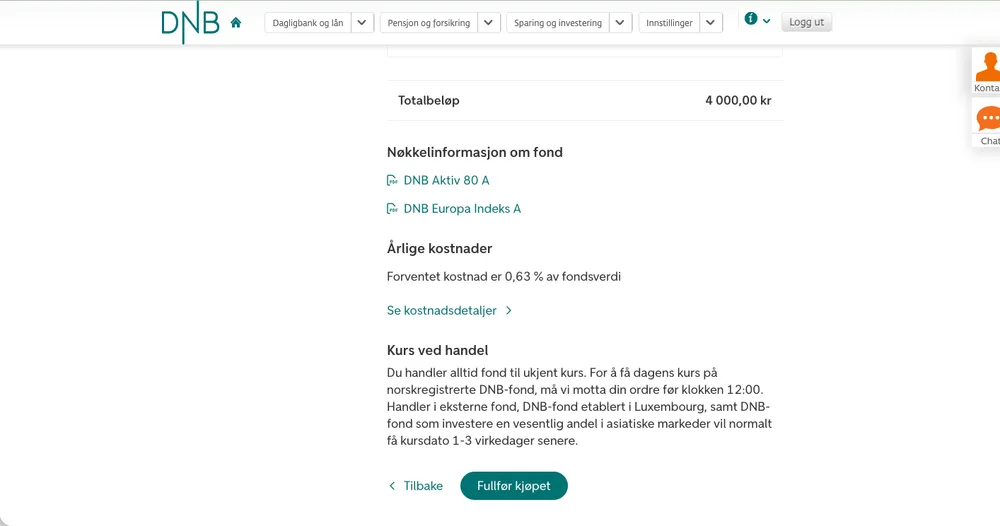The width and height of the screenshot is (1000, 526).
Task: Click the back chevron beside Tilbake
Action: [392, 486]
